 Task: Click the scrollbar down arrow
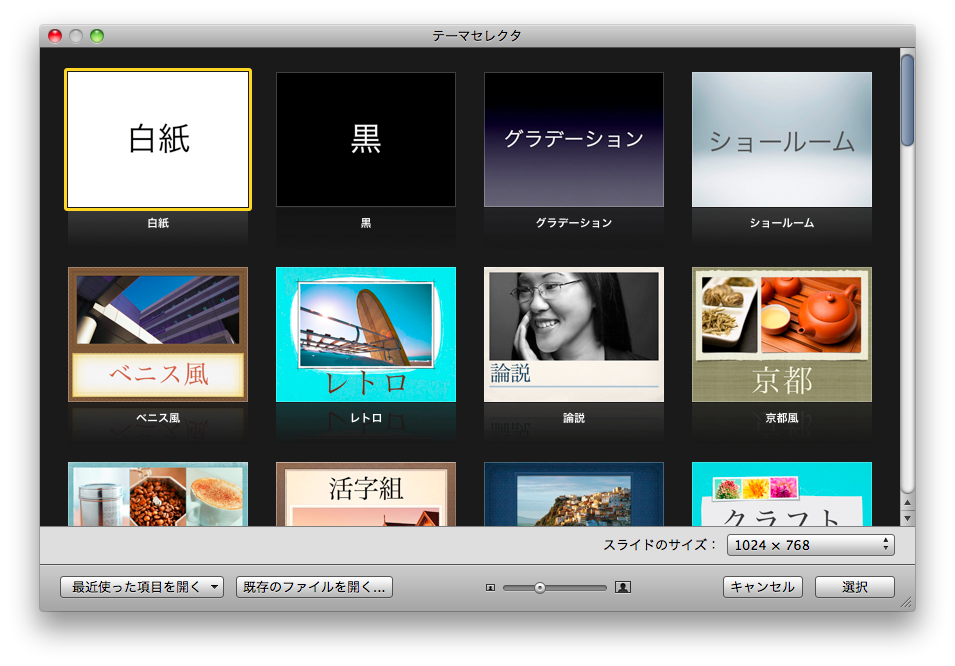(x=907, y=519)
